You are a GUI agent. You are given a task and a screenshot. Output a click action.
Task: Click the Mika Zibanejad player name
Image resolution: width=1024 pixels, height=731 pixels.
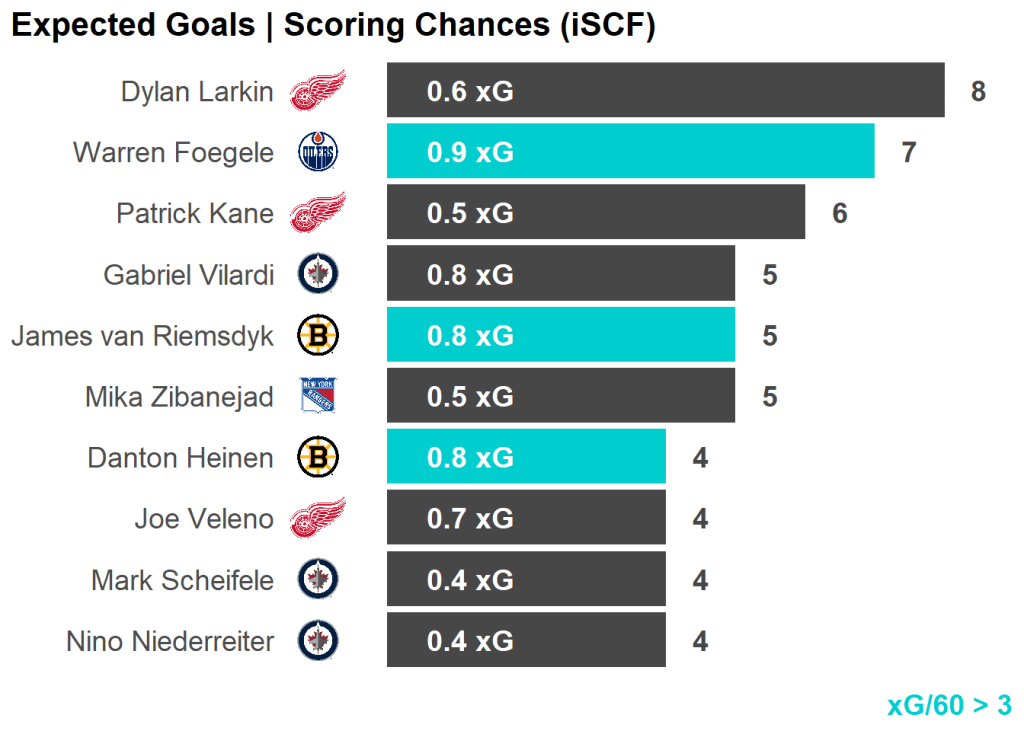(x=179, y=397)
